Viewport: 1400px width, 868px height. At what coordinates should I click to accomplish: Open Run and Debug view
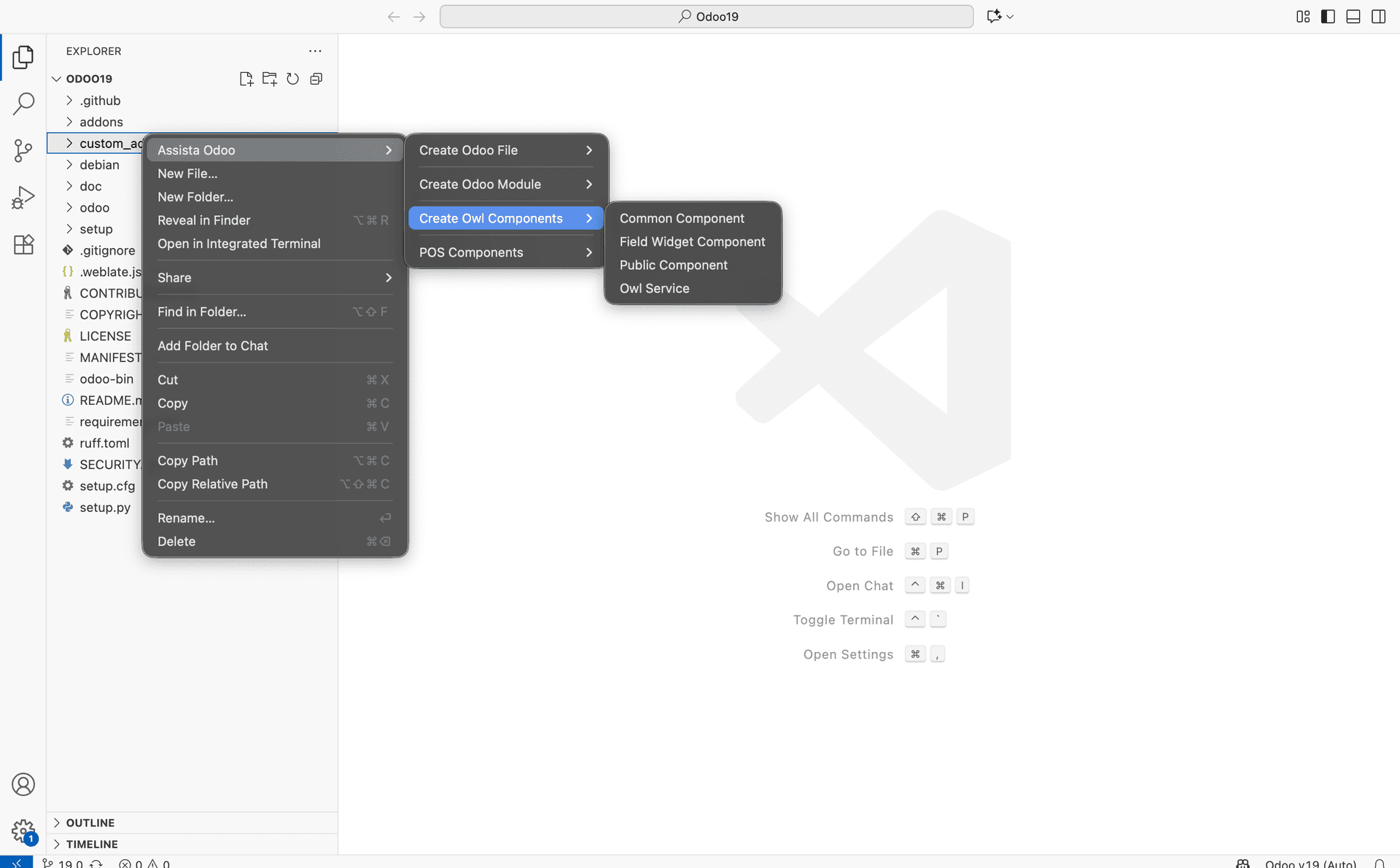[x=23, y=198]
